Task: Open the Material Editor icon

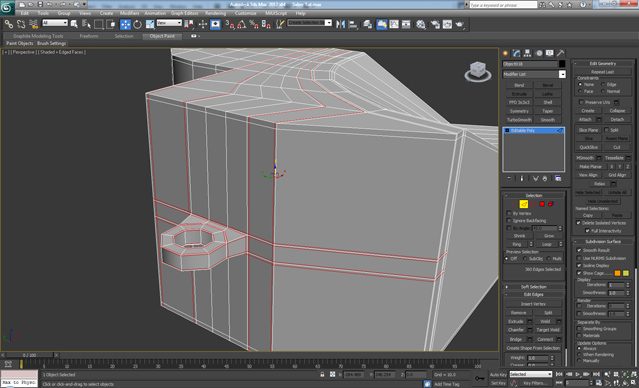Action: click(x=421, y=24)
